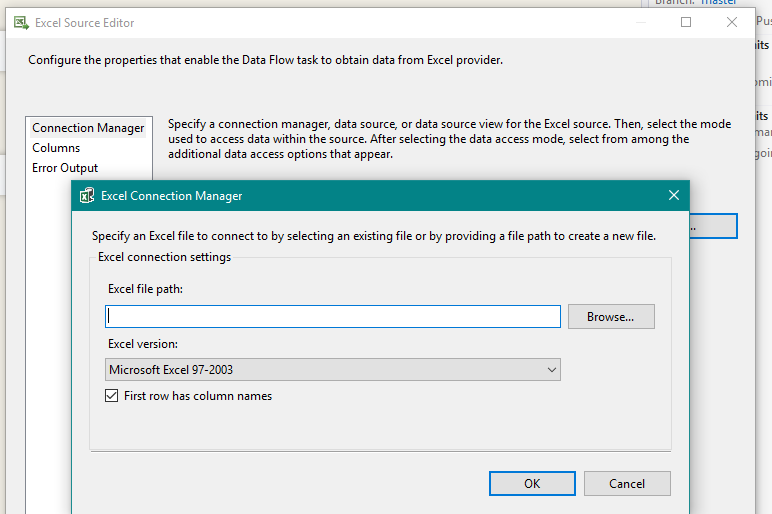Viewport: 772px width, 514px height.
Task: Close the Excel Source Editor window
Action: [732, 22]
